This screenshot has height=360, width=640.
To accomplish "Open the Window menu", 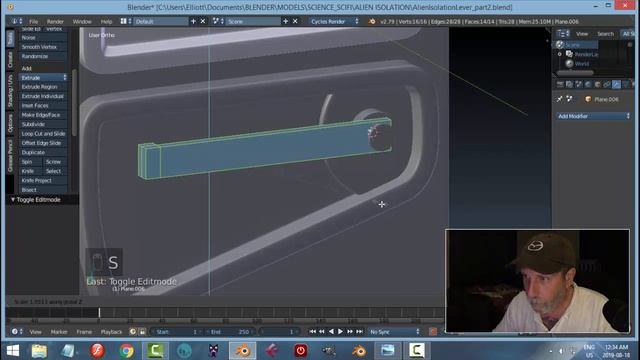I will tap(82, 21).
